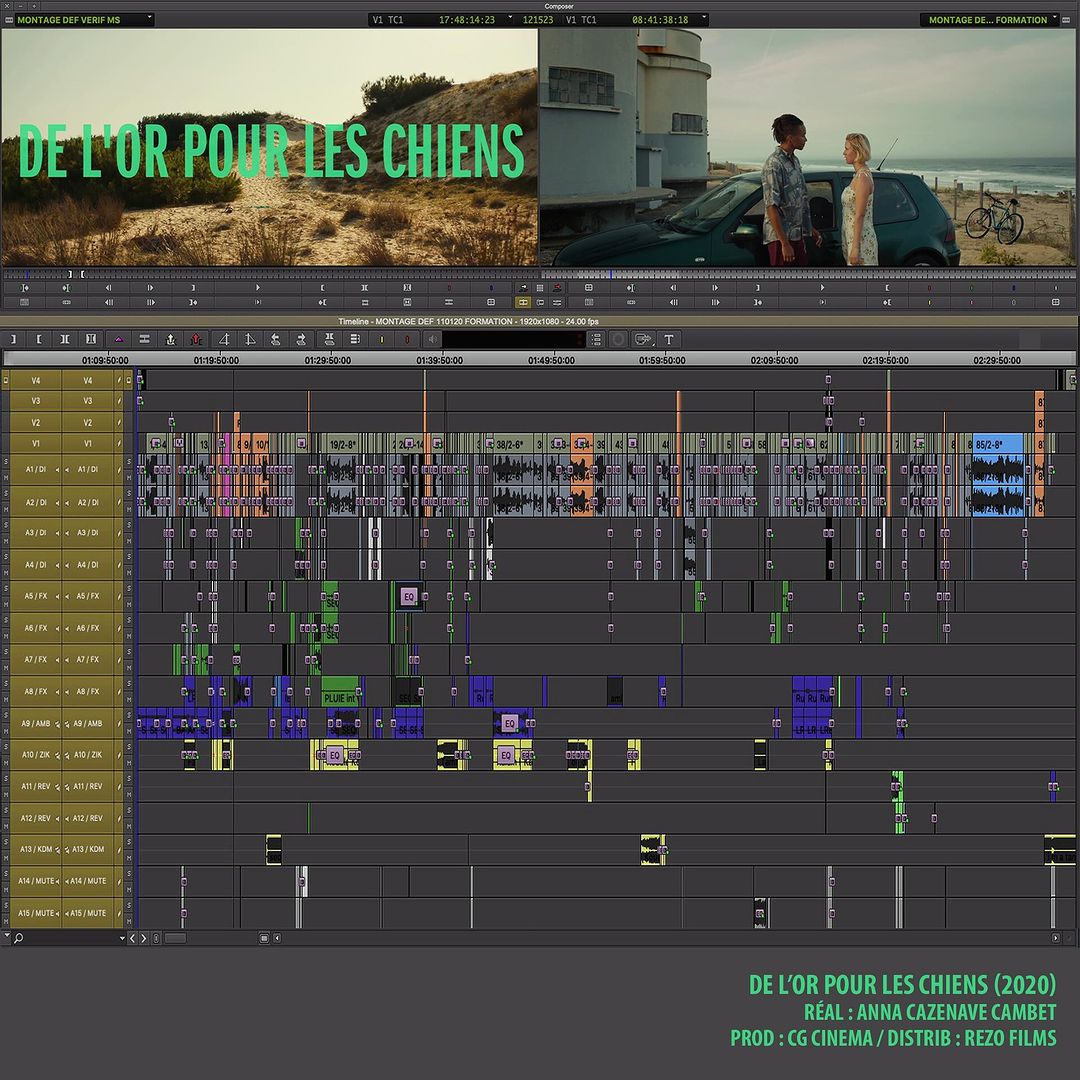This screenshot has width=1080, height=1080.
Task: Click Mark In bracket under record monitor
Action: click(887, 288)
